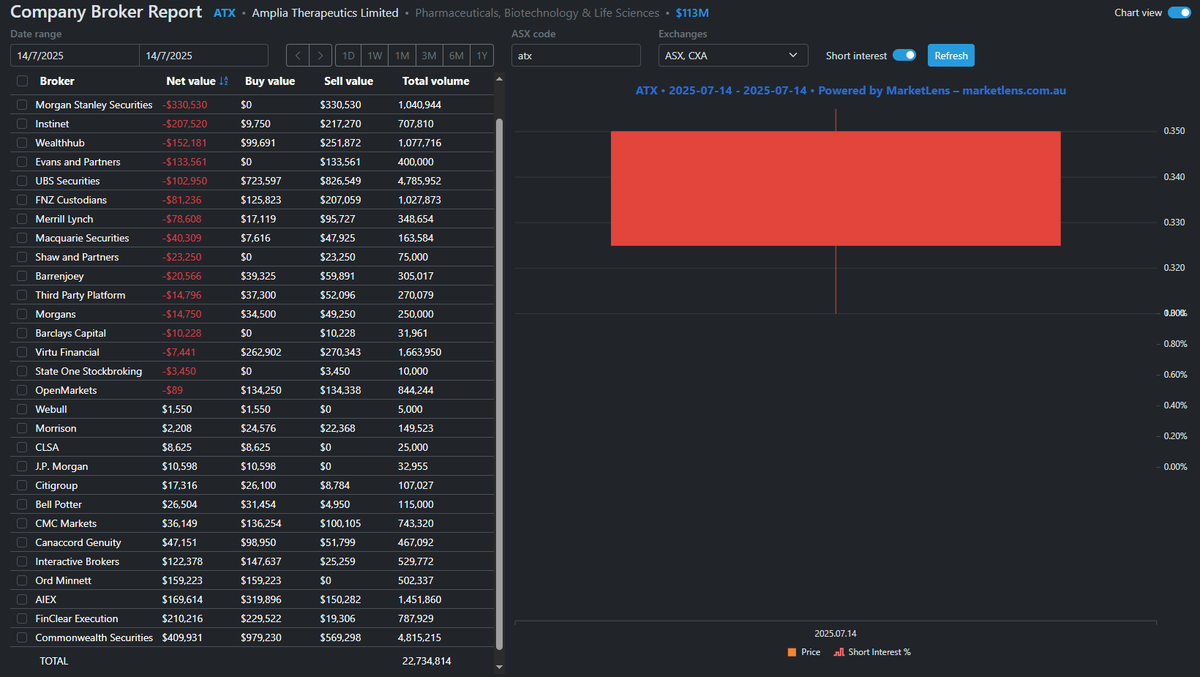This screenshot has height=677, width=1200.
Task: Click the Refresh button
Action: (951, 56)
